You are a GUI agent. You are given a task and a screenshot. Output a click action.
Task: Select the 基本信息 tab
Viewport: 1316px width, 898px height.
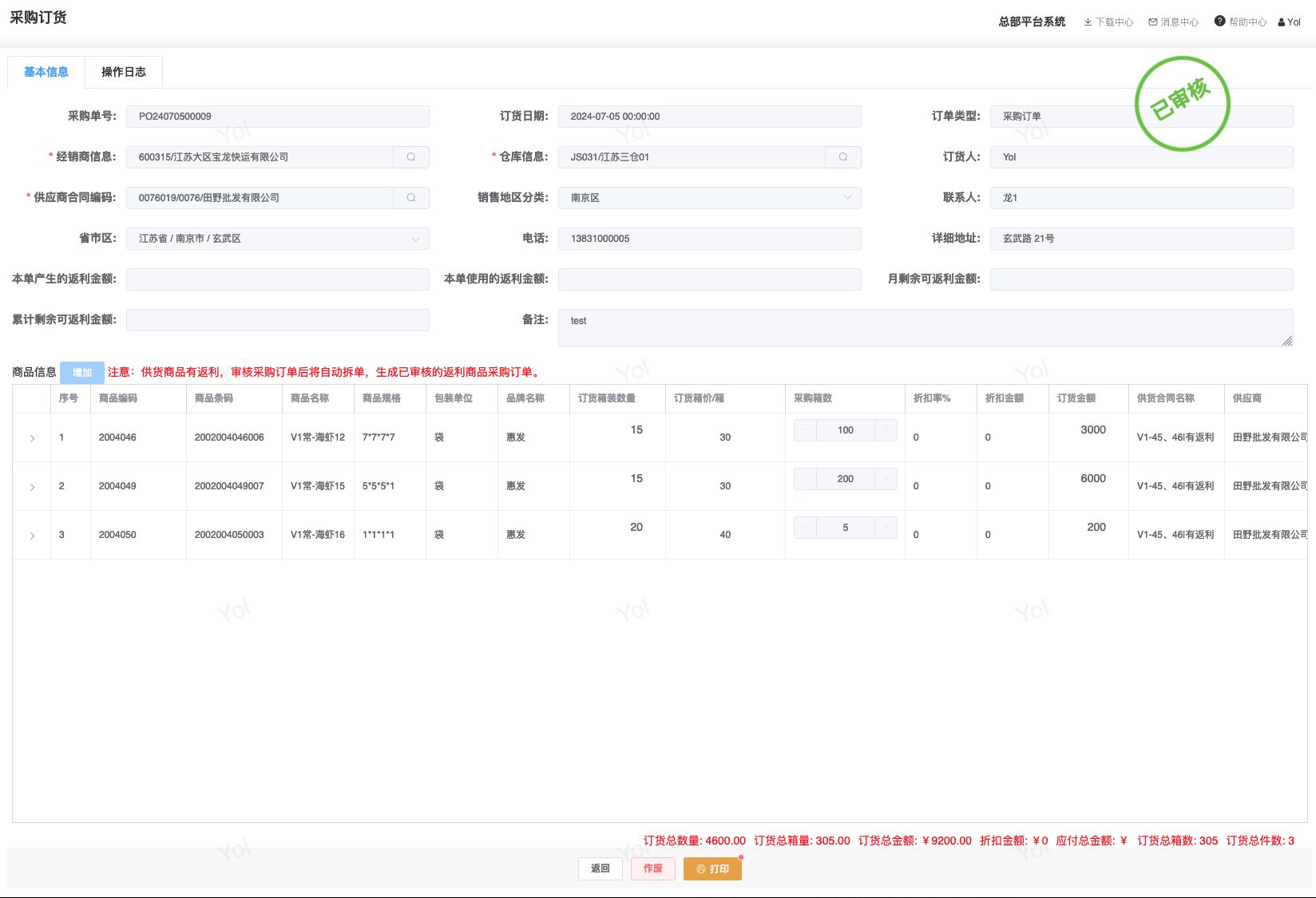[x=46, y=72]
